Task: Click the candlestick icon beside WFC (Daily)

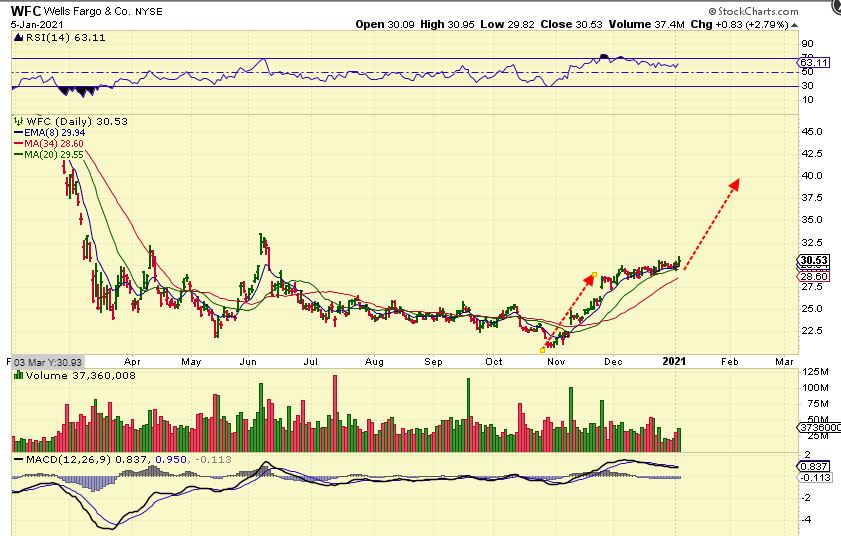Action: coord(19,121)
